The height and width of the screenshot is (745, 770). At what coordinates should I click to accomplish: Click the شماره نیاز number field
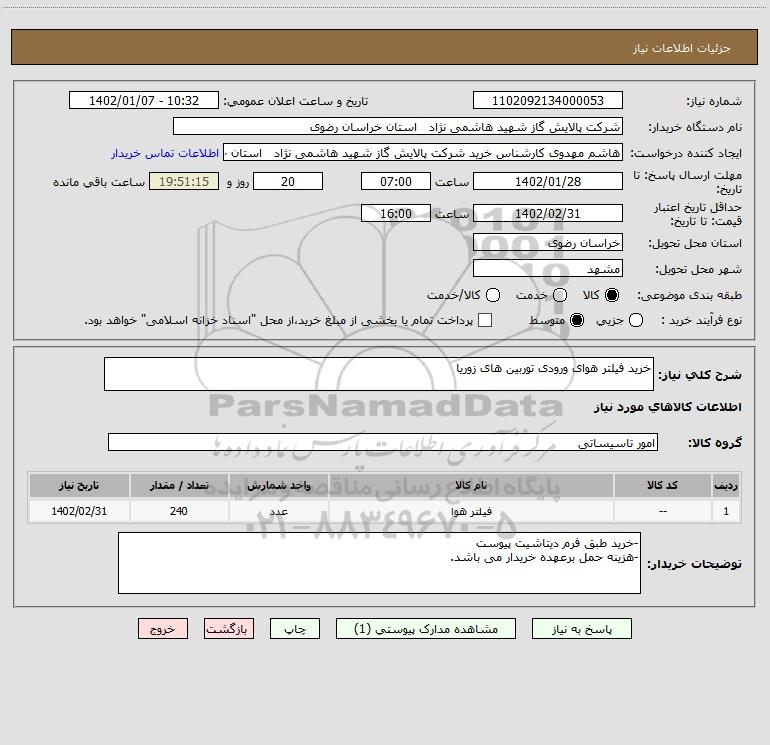click(x=548, y=101)
